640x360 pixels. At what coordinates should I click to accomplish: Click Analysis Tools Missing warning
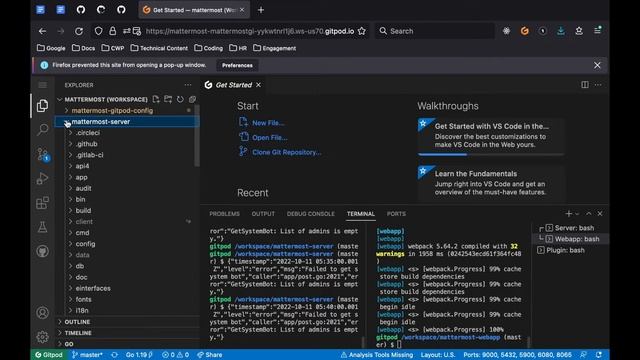point(376,355)
